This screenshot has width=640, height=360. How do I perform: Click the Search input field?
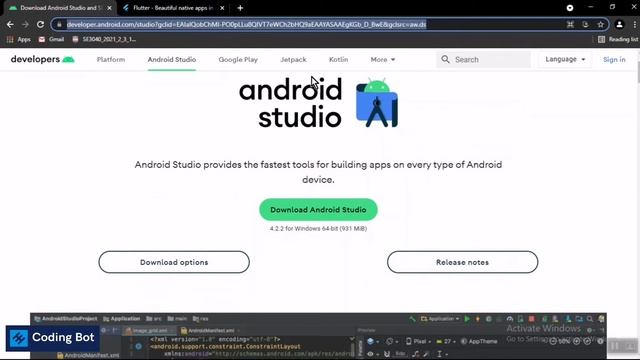483,60
